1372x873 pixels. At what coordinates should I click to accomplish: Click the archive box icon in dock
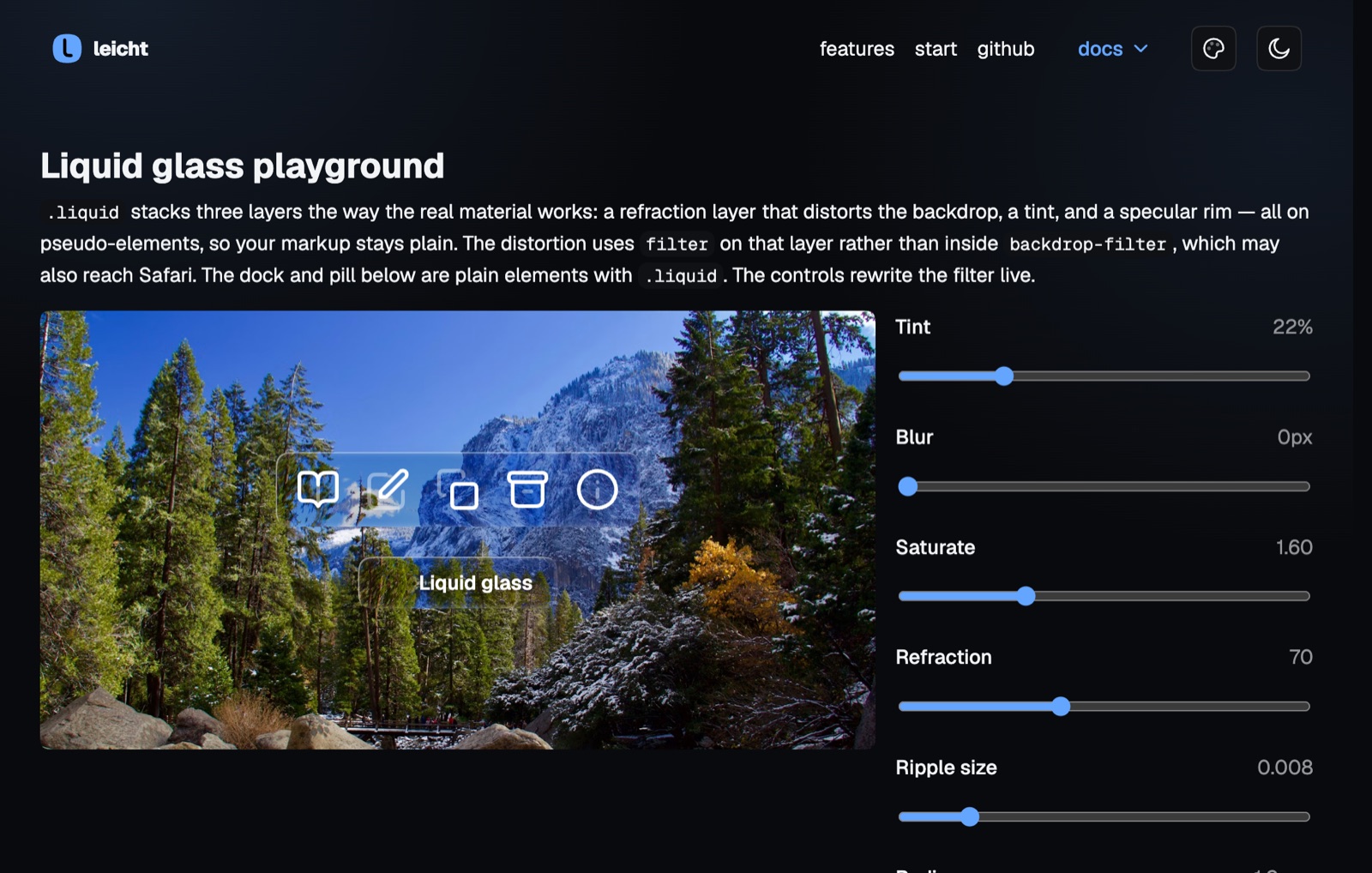(x=527, y=490)
